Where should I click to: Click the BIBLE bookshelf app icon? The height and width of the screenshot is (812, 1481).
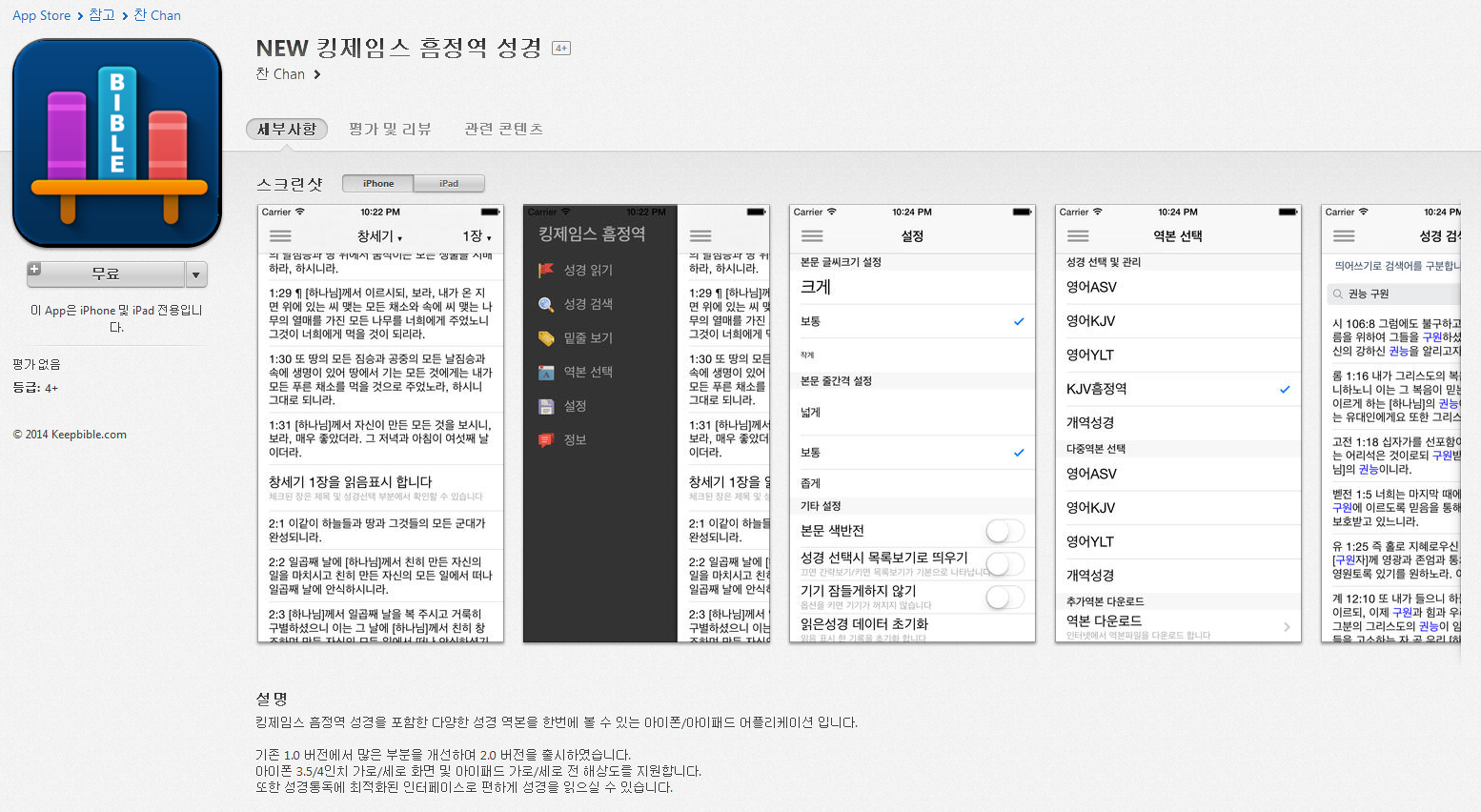(x=117, y=143)
